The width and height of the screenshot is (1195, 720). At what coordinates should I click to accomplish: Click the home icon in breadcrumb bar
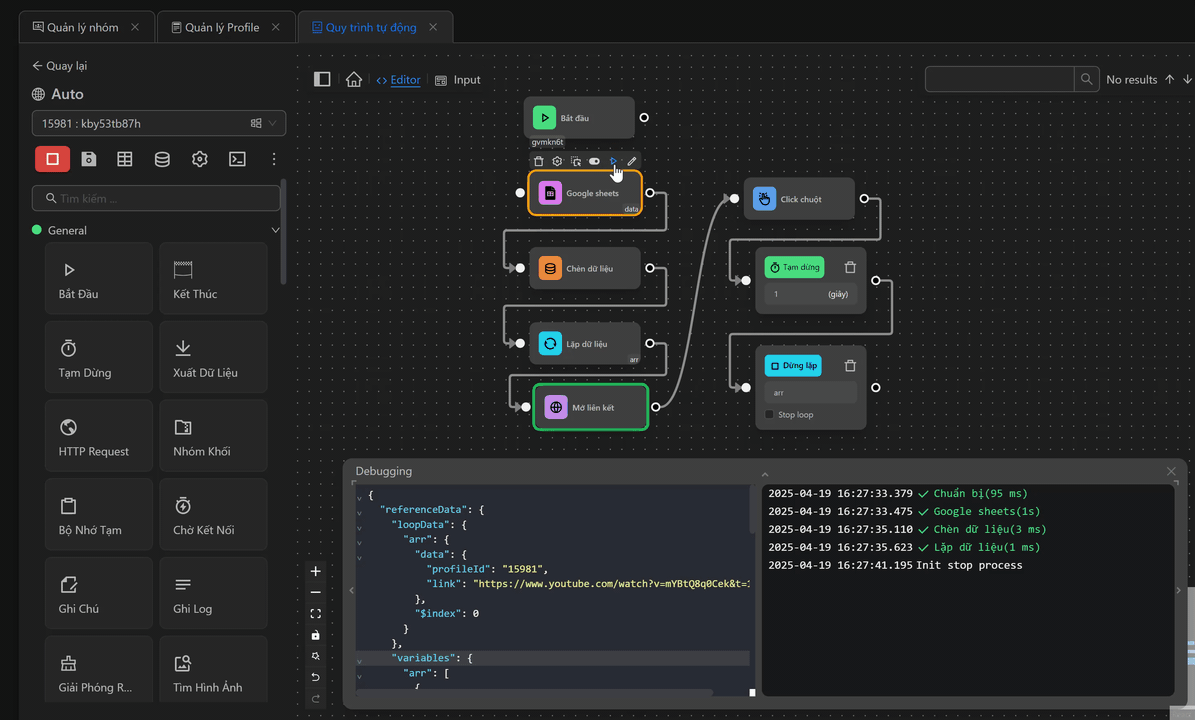[x=353, y=80]
